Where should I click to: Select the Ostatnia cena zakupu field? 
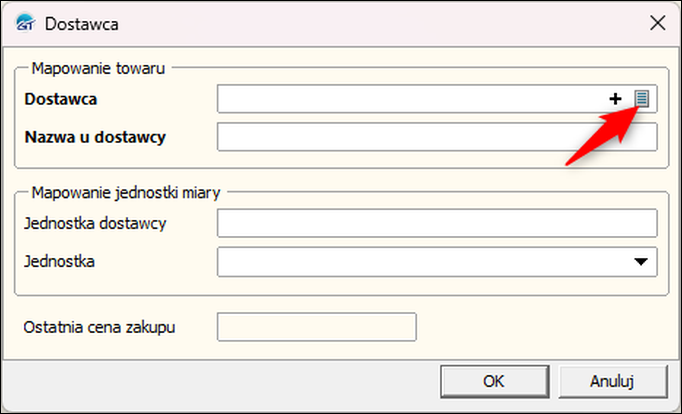[x=316, y=327]
